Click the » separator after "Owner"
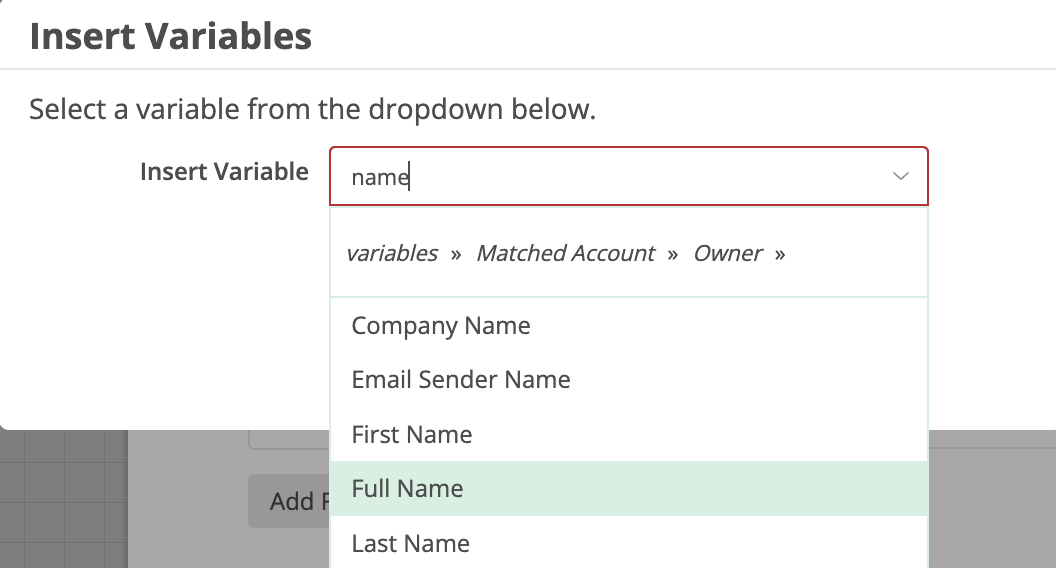The height and width of the screenshot is (568, 1056). click(780, 254)
